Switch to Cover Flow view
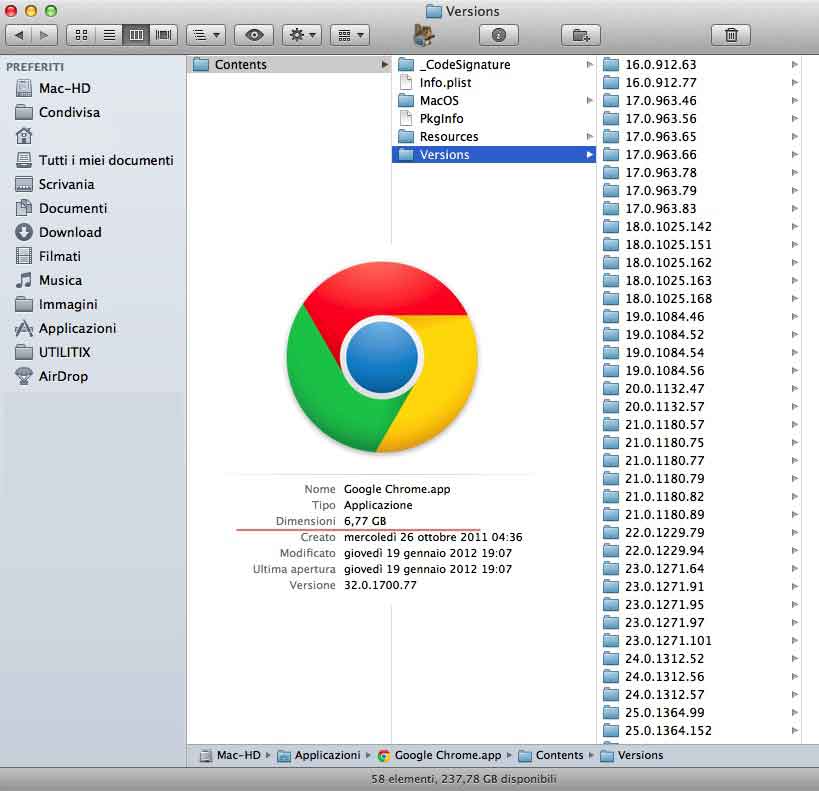819x791 pixels. pos(164,35)
